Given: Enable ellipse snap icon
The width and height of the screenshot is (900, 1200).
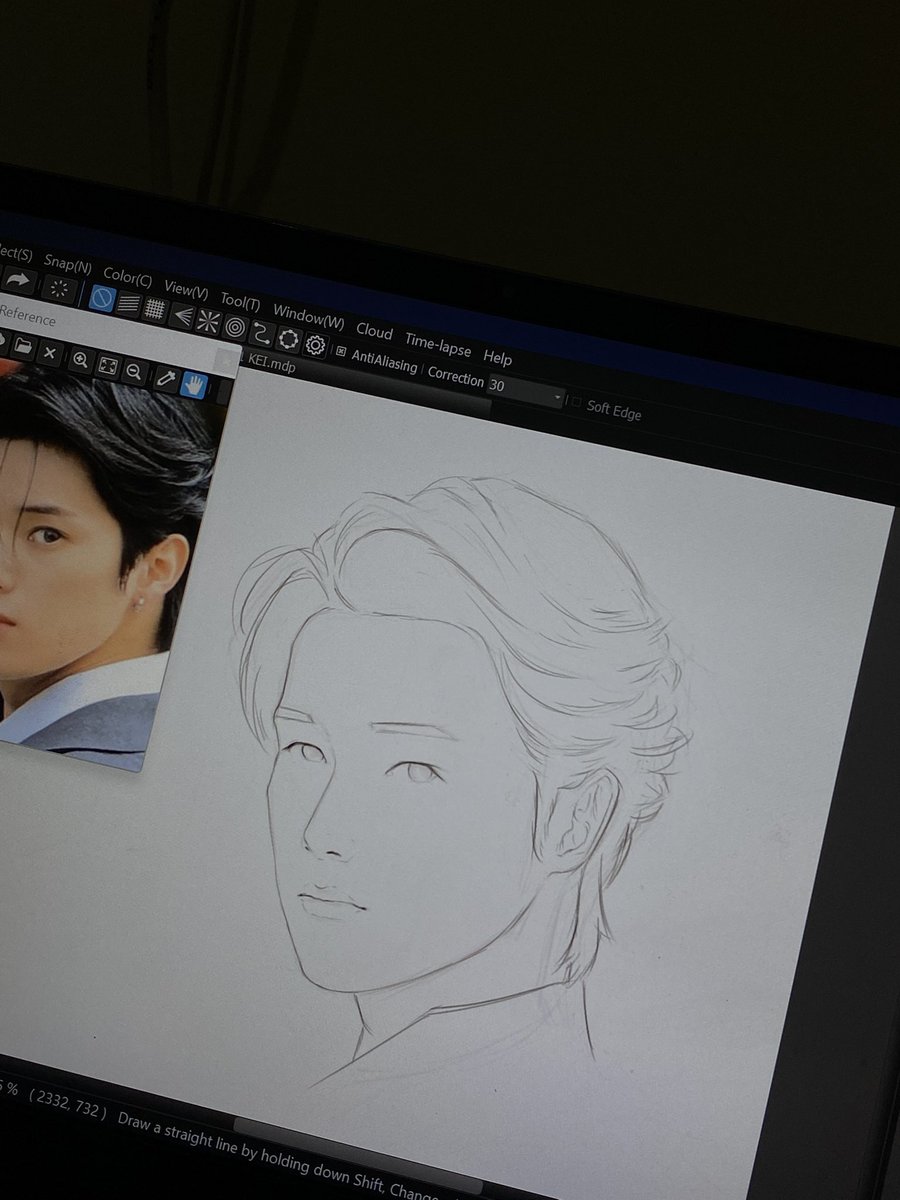Looking at the screenshot, I should (288, 339).
